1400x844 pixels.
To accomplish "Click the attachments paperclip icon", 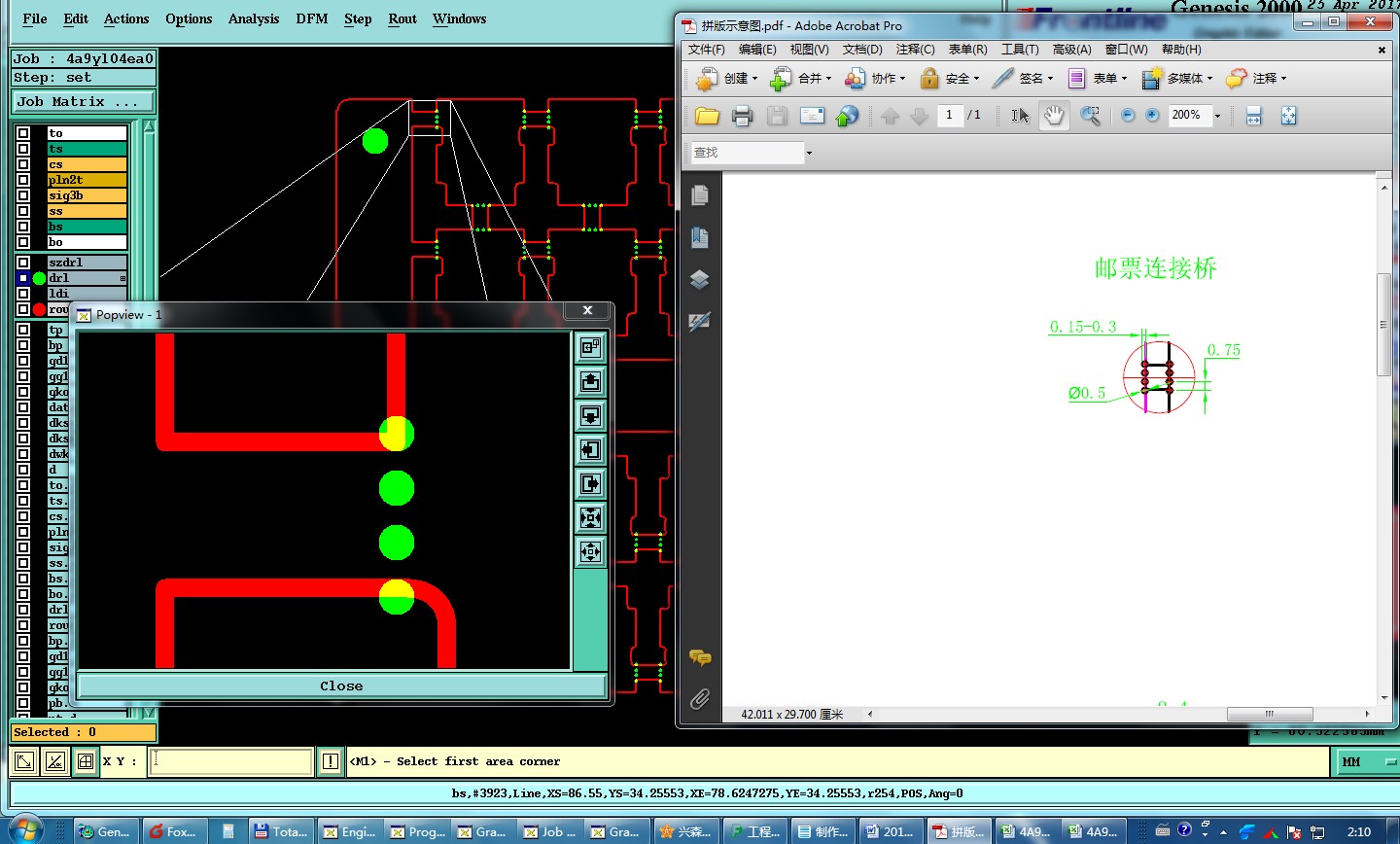I will (699, 699).
